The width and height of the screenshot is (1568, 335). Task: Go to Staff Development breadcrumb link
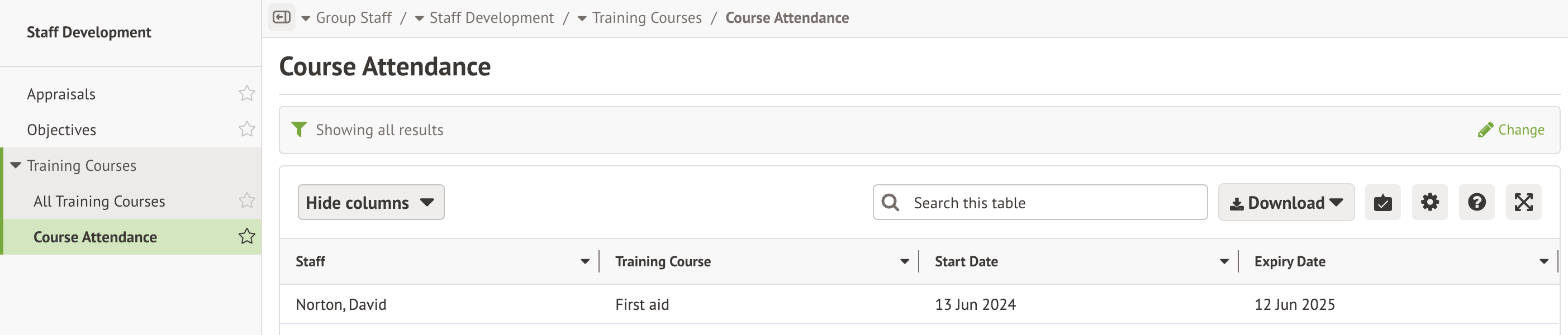tap(491, 18)
